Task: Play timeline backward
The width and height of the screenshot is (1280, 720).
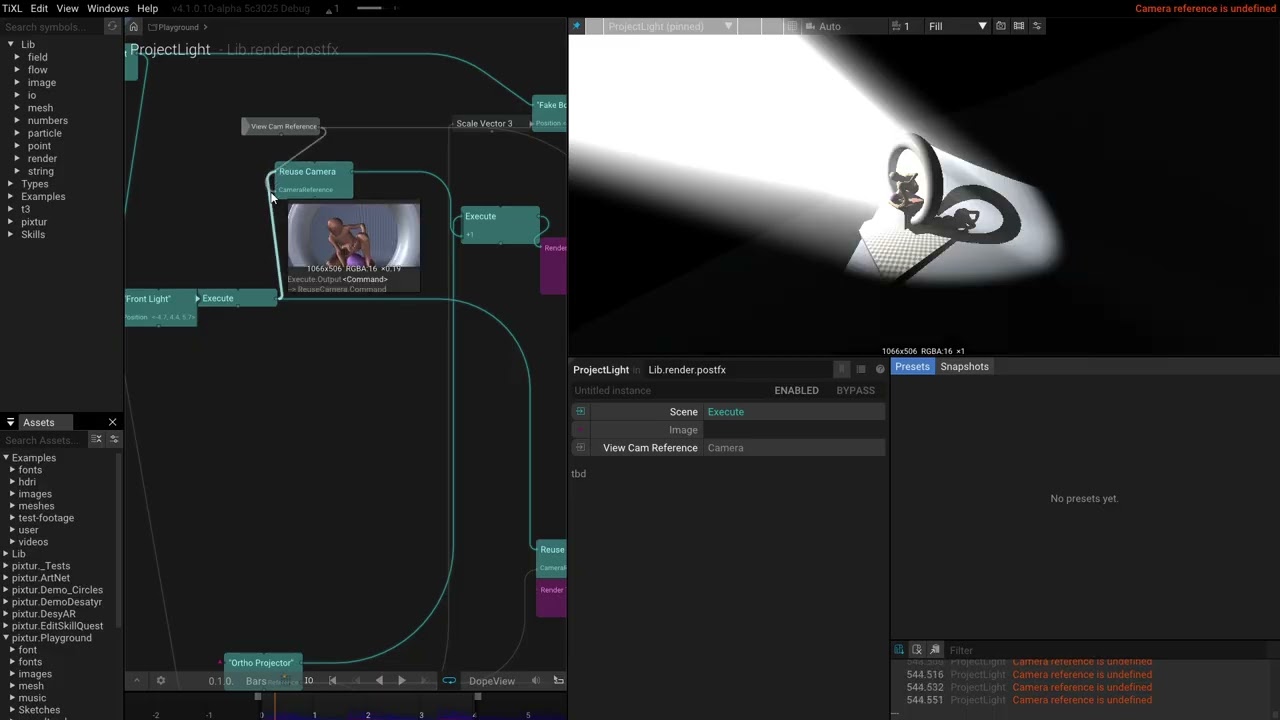Action: tap(379, 680)
